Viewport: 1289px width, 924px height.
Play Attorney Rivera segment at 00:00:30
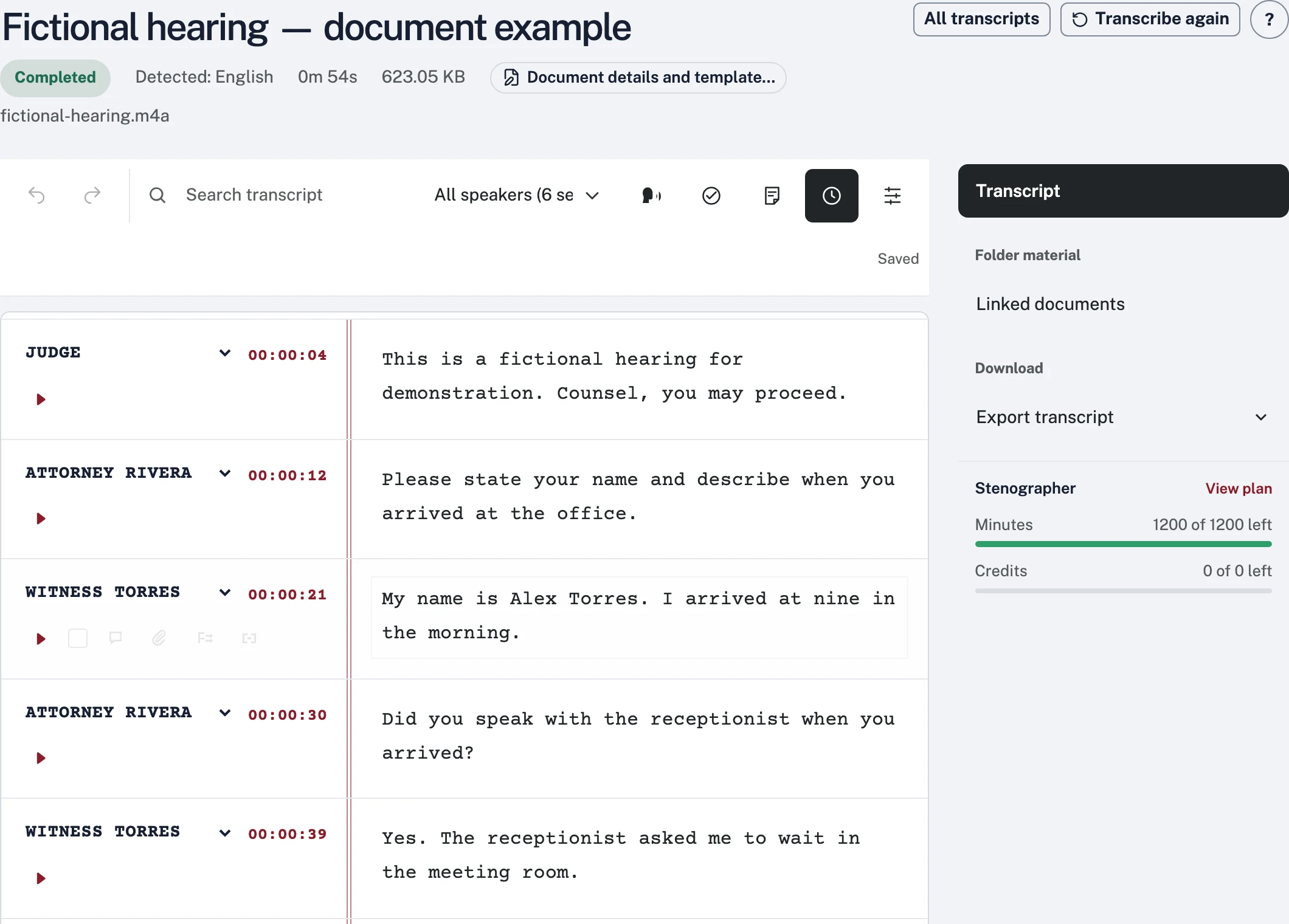41,758
